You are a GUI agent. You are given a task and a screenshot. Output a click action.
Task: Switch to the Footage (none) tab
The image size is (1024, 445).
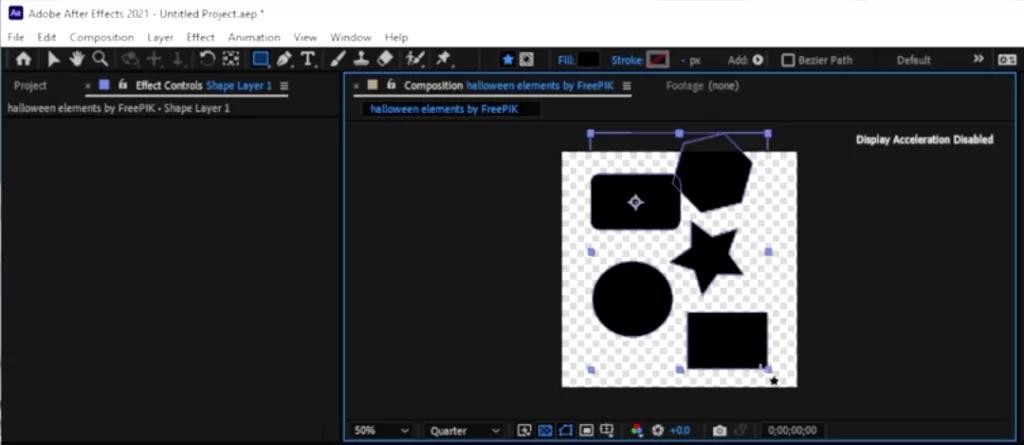click(x=702, y=86)
